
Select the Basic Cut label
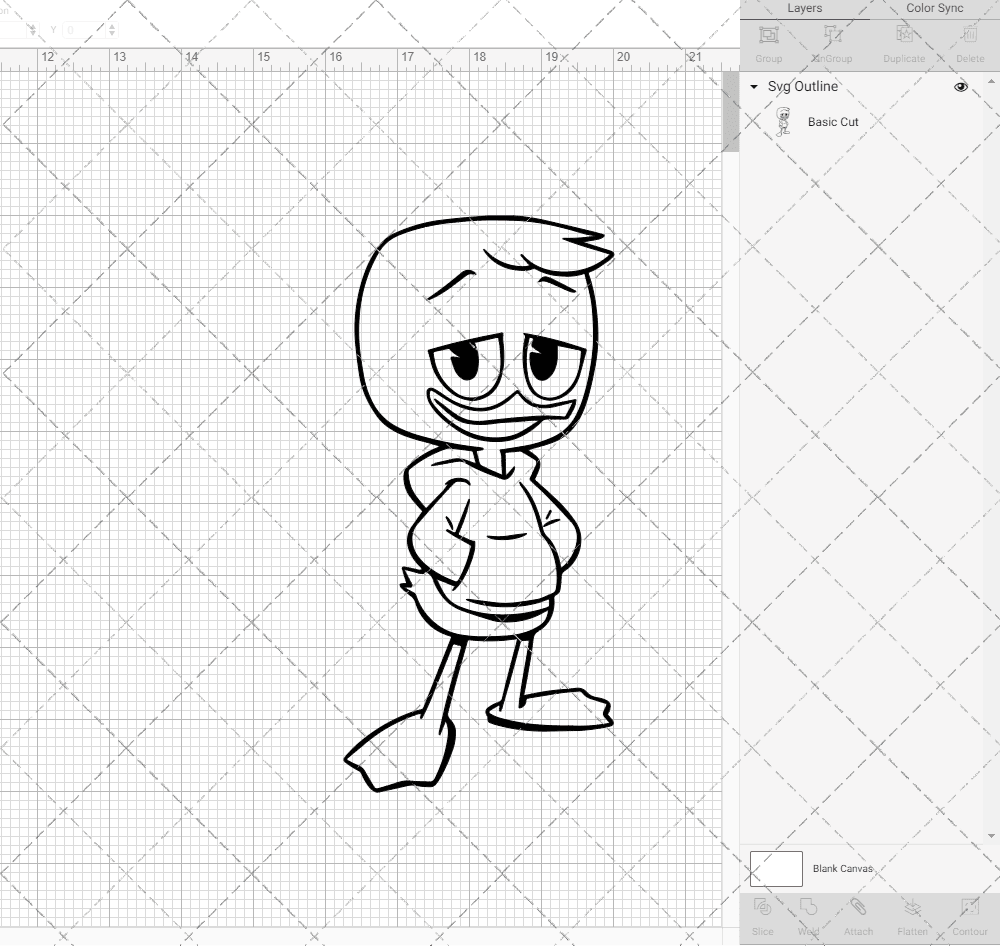(833, 122)
